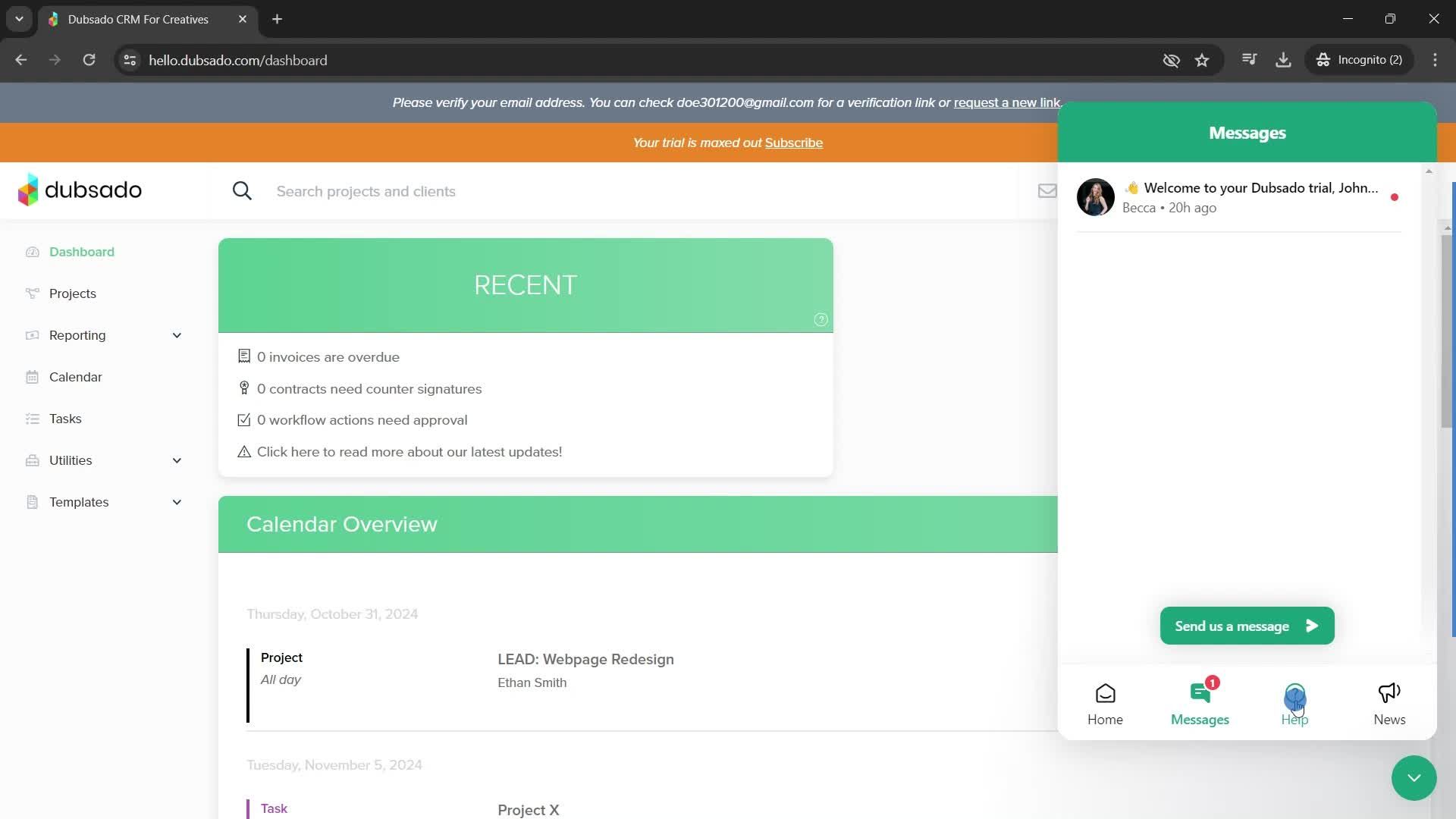Collapse the chat widget with green chevron button
The width and height of the screenshot is (1456, 819).
coord(1414,778)
